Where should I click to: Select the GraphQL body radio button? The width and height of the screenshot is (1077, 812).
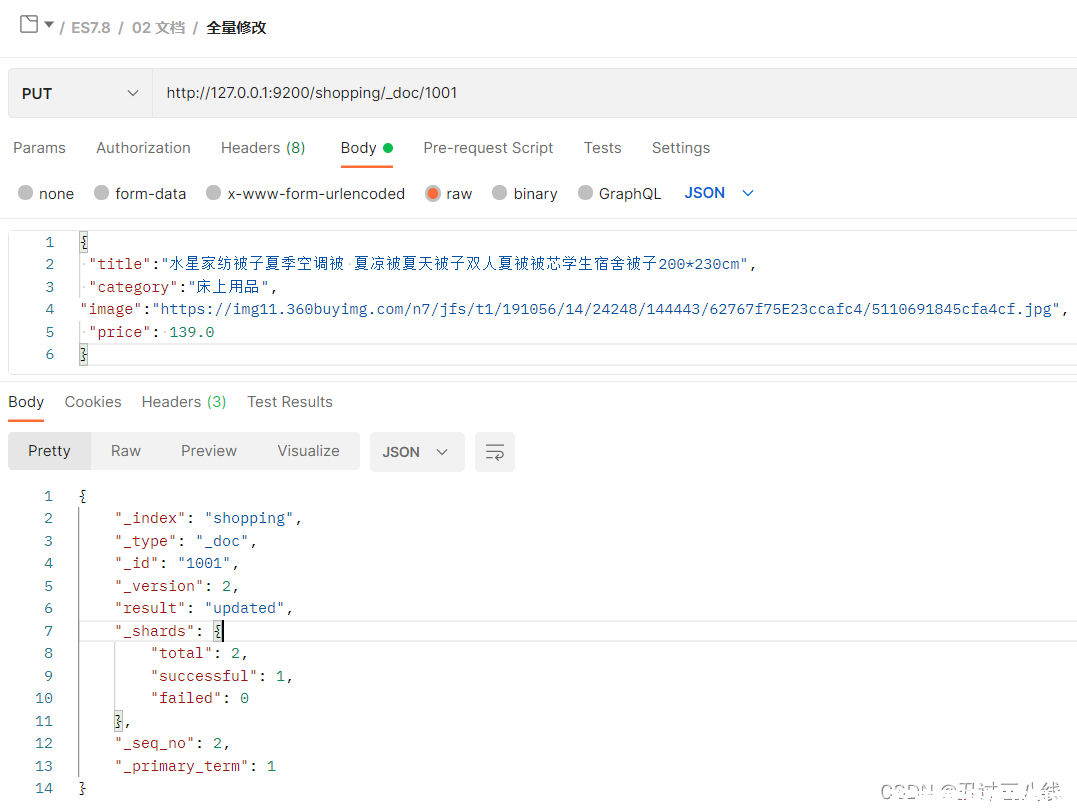tap(585, 193)
